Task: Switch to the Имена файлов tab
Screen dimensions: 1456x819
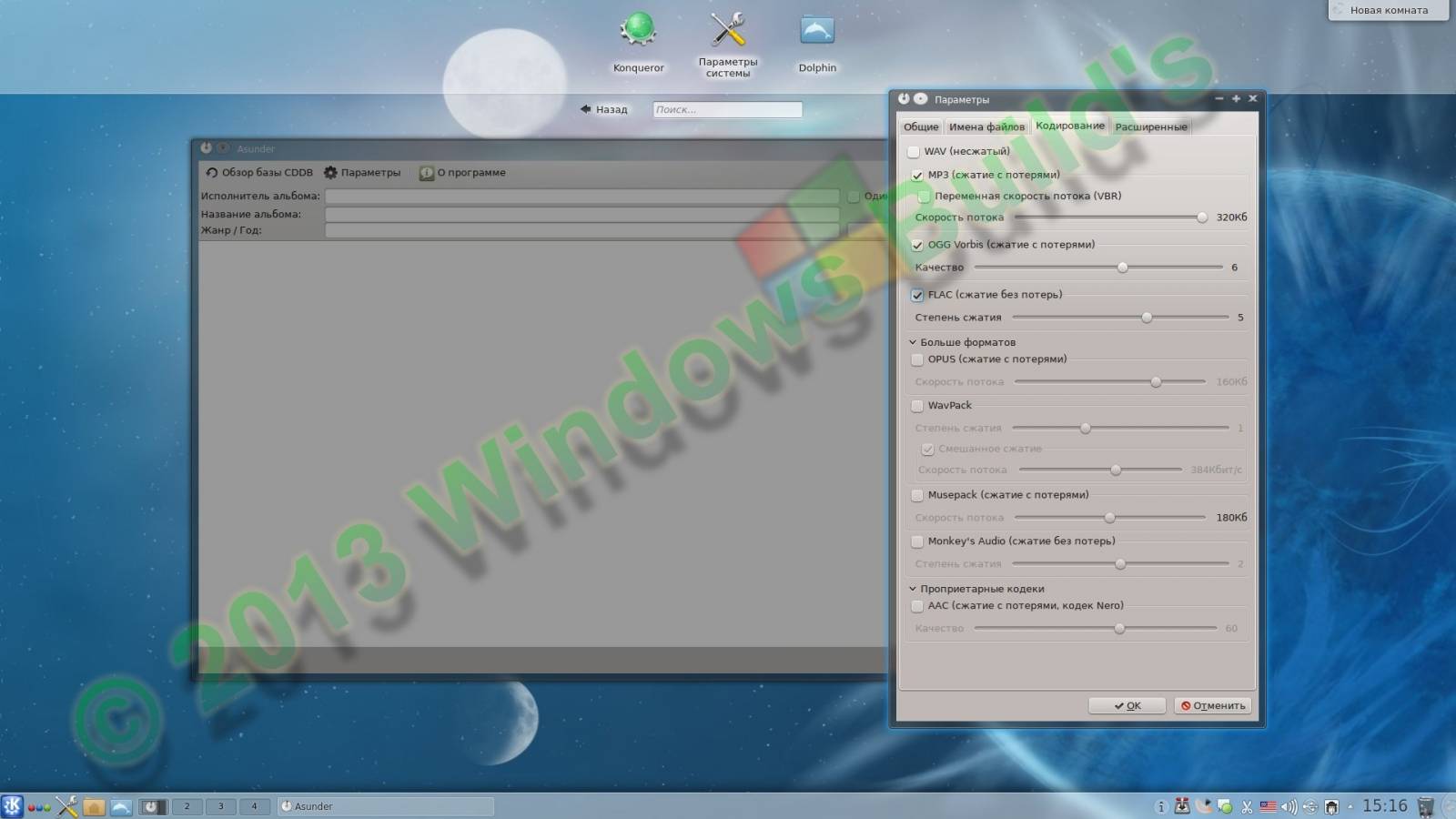Action: pos(986,126)
